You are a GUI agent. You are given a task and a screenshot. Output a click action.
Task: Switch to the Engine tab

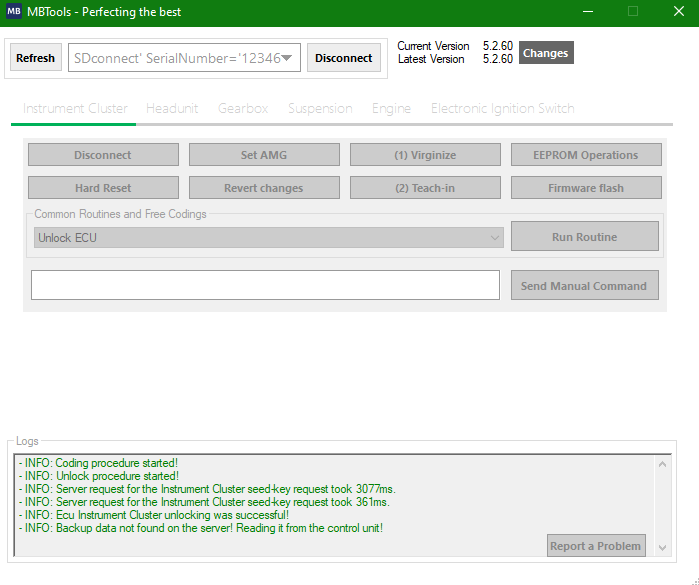pyautogui.click(x=391, y=108)
